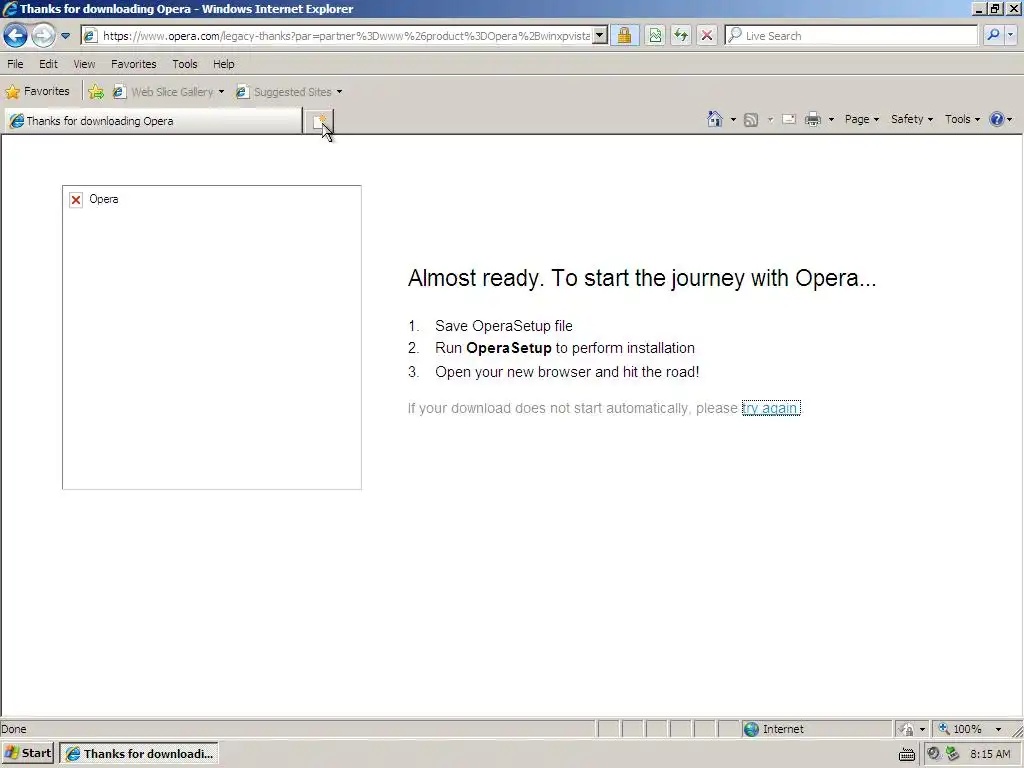Open the recent pages dropdown arrow
This screenshot has height=768, width=1024.
point(65,36)
